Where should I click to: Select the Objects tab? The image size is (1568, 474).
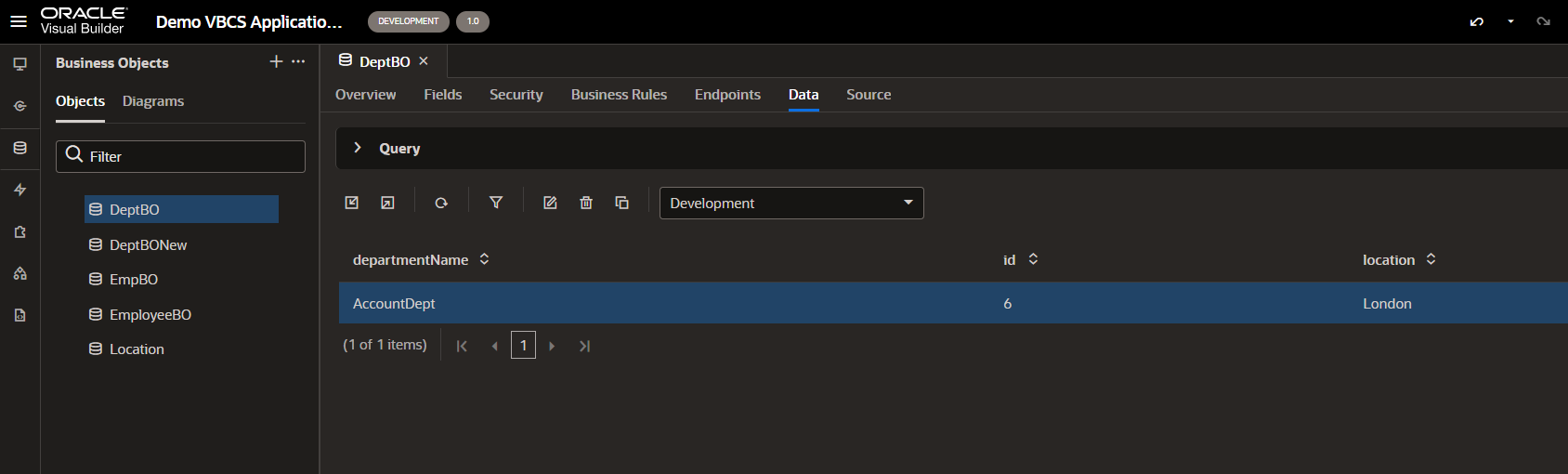click(x=80, y=101)
